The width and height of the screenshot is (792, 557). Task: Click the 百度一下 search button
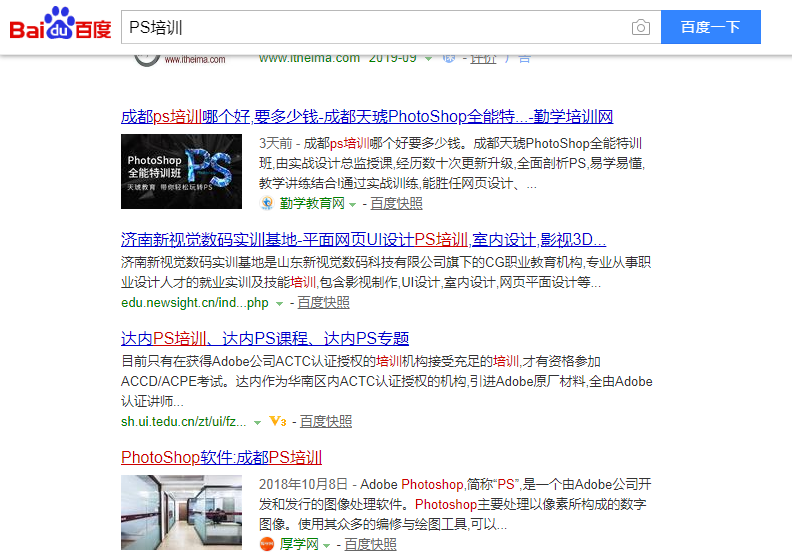pyautogui.click(x=711, y=27)
